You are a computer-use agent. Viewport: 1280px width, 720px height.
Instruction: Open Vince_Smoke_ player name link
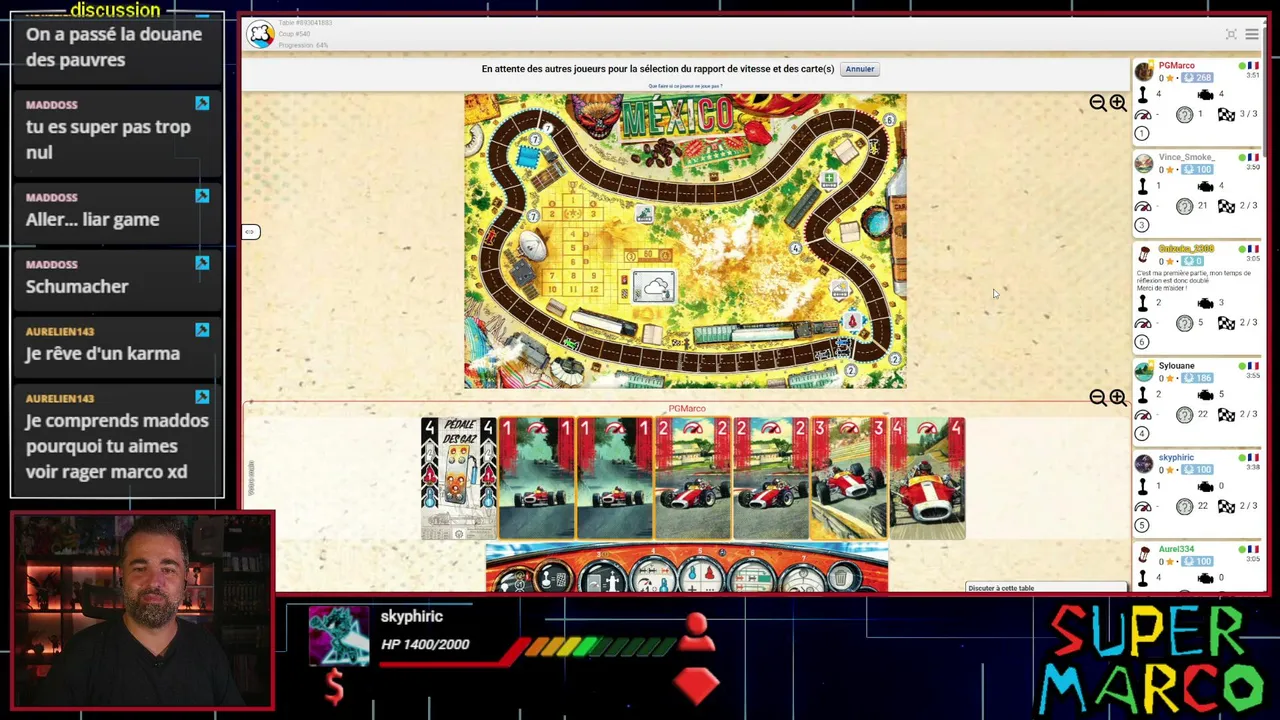[1186, 157]
